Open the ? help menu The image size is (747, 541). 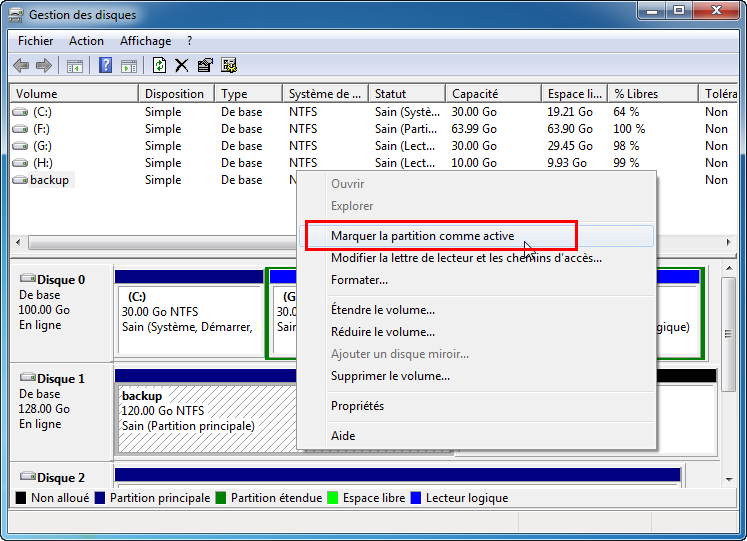pyautogui.click(x=190, y=41)
